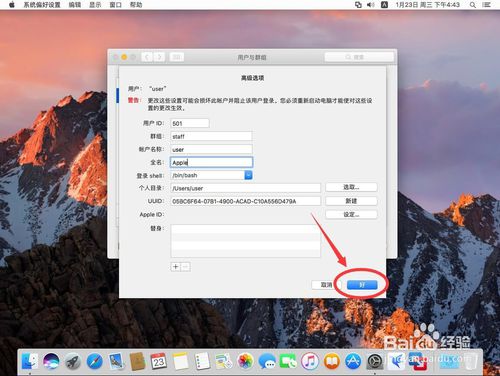Click the 取消 (Cancel) button
Screen dimensions: 500x376
coord(326,285)
